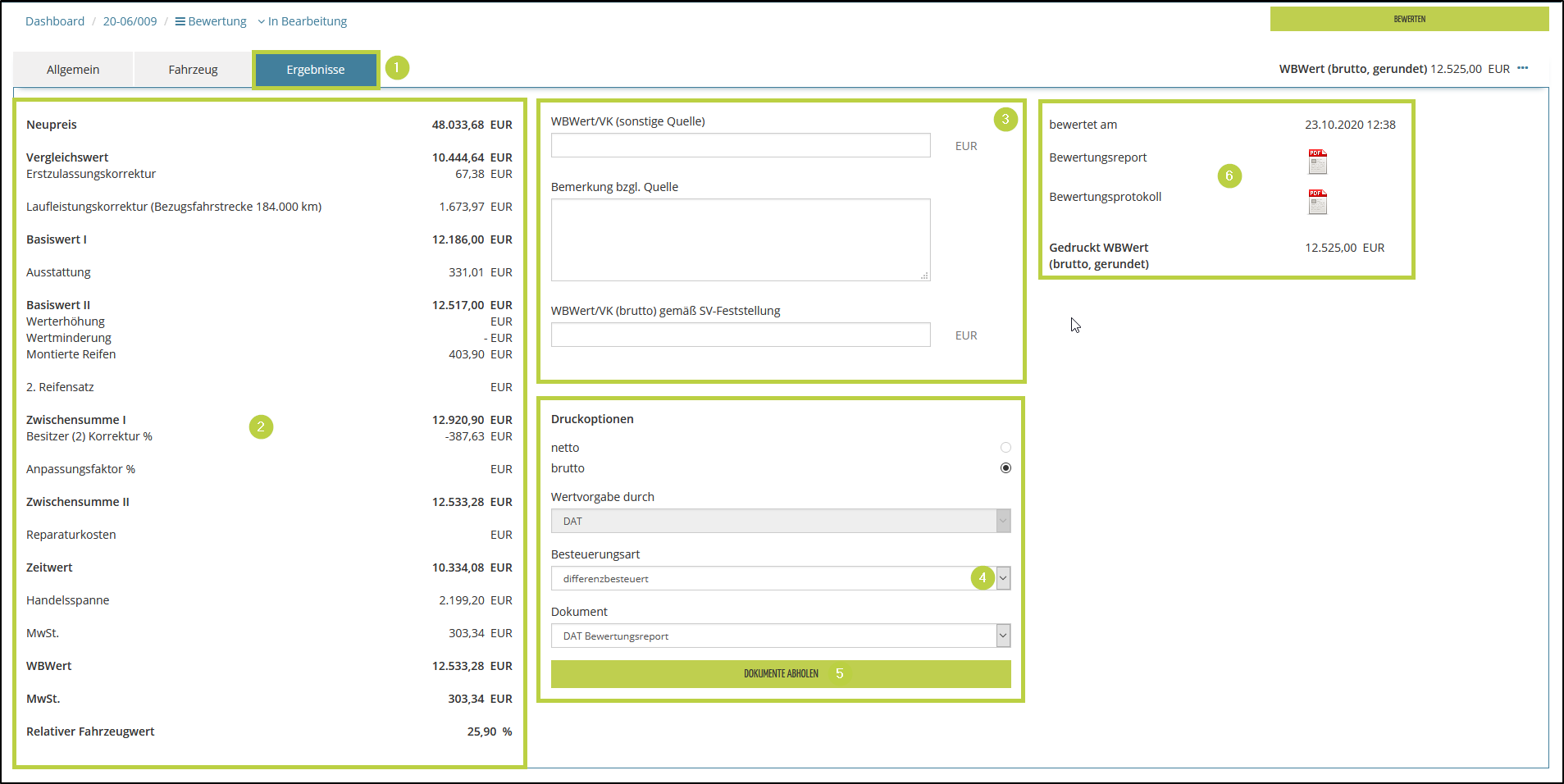Expand the Besteuerungsart dropdown
Screen dimensions: 1564x784
click(1003, 578)
